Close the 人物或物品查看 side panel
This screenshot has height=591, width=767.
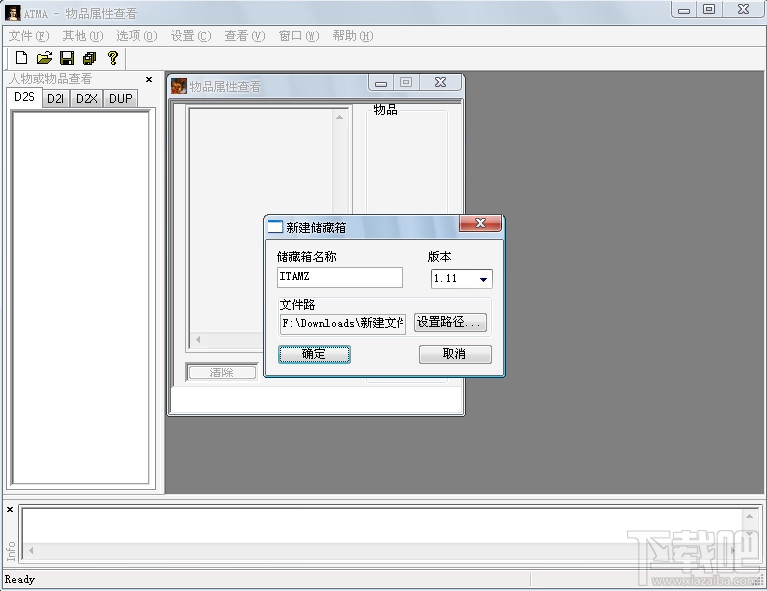pyautogui.click(x=149, y=79)
